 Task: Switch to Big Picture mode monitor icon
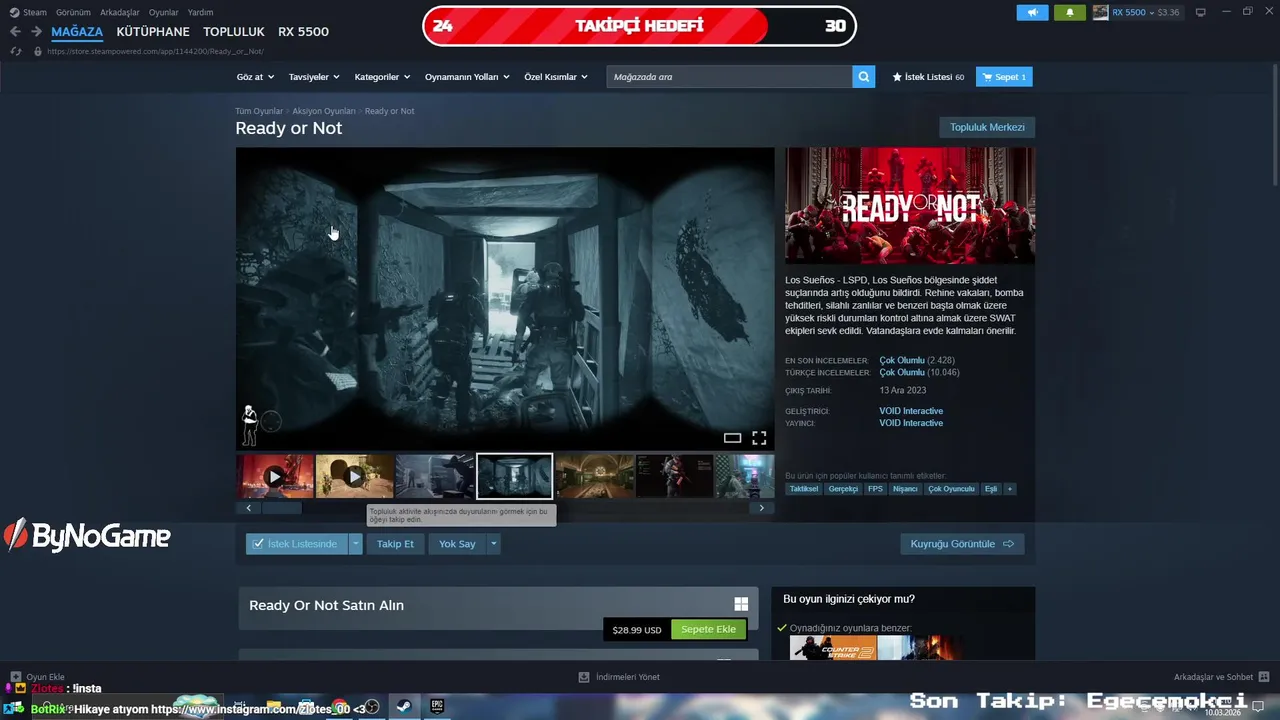1201,12
